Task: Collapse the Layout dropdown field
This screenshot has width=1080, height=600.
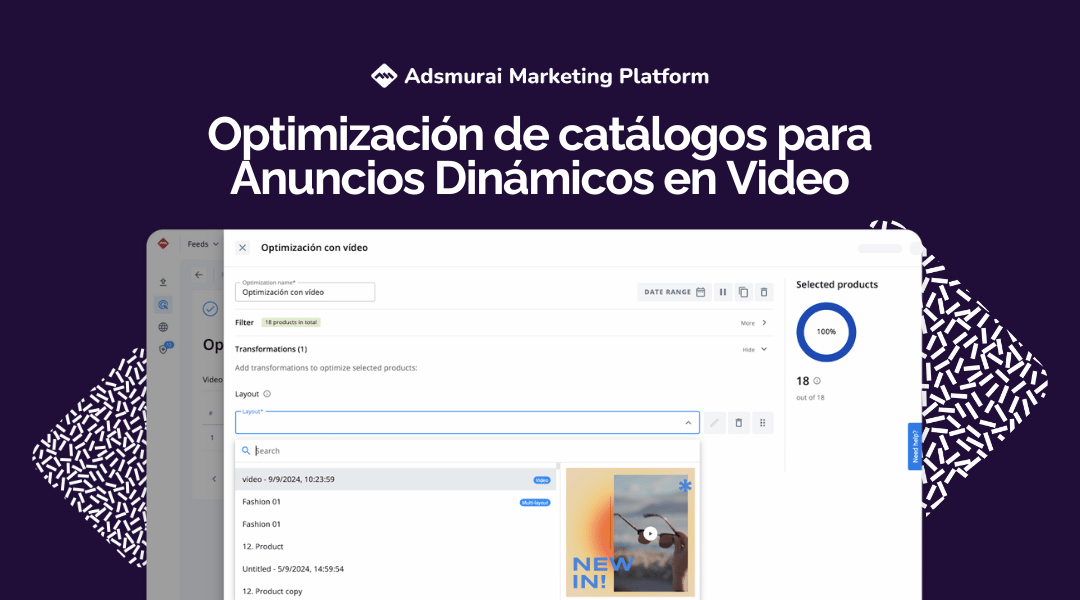Action: [x=467, y=422]
